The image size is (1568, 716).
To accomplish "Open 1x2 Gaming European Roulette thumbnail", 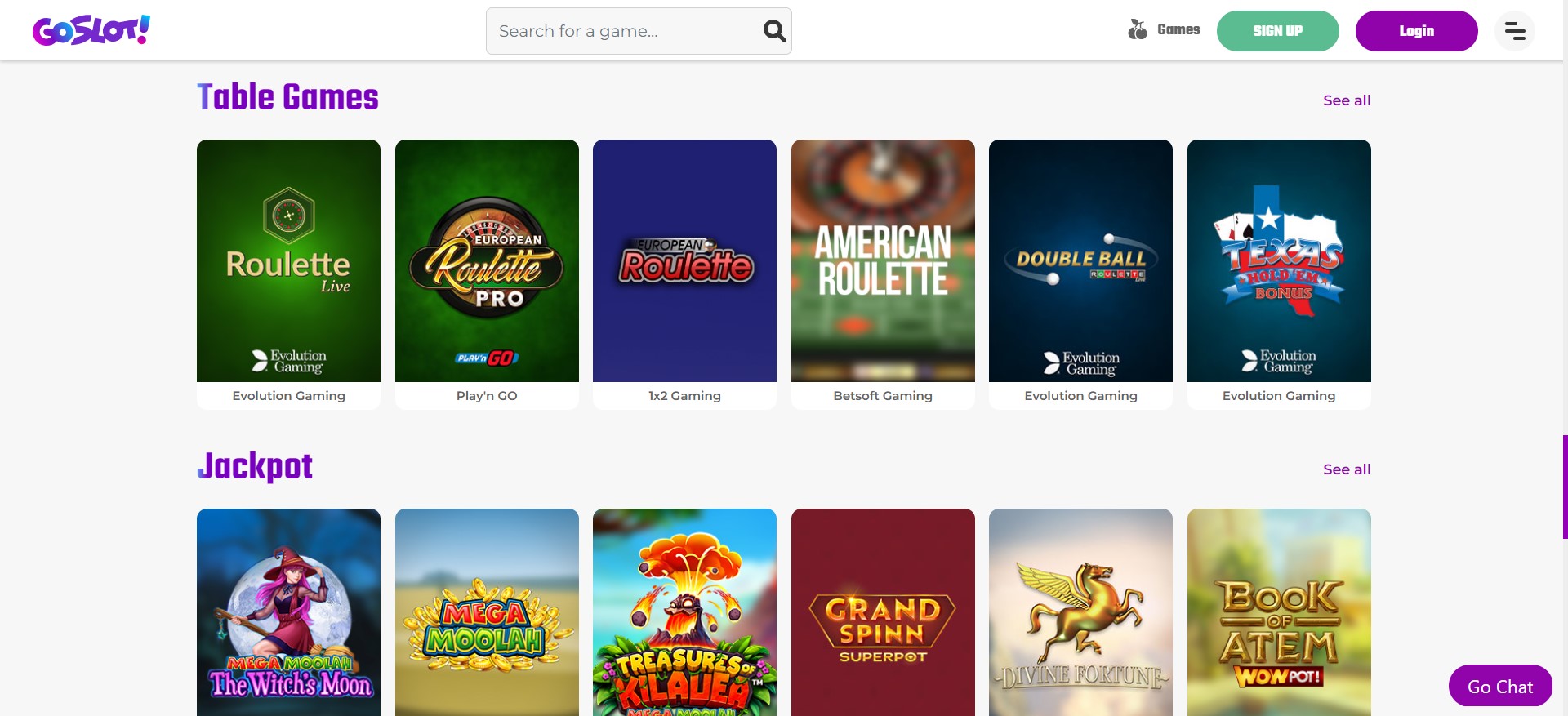I will pos(684,260).
